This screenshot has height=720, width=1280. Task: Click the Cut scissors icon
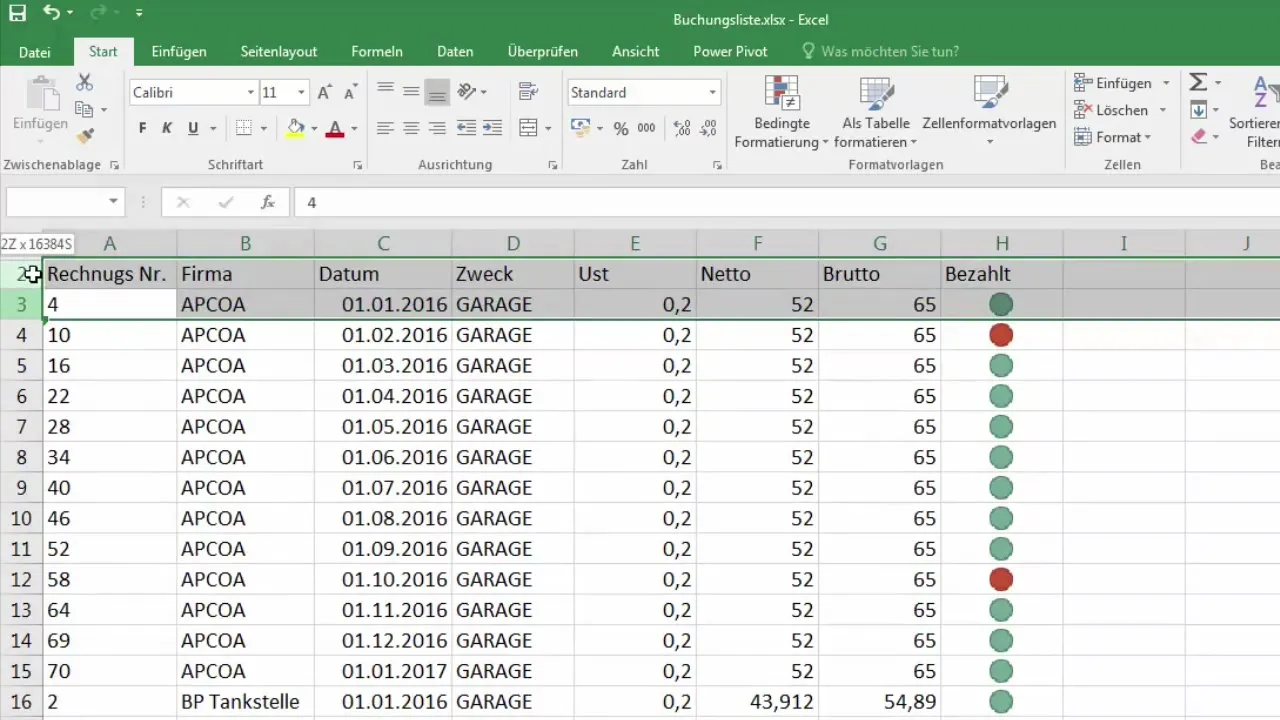(x=85, y=83)
